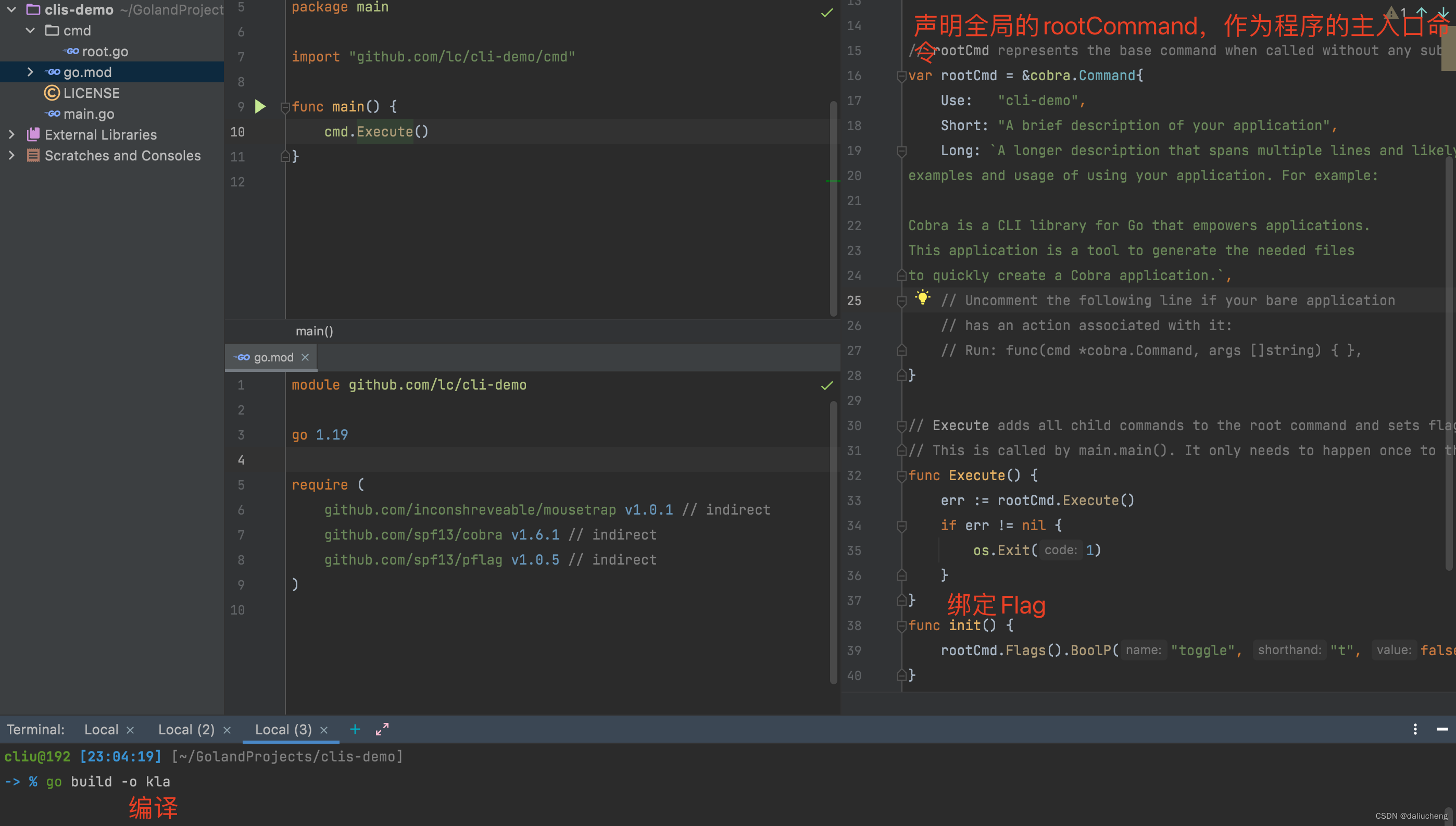
Task: Hide the terminal panel with the minimize icon
Action: (x=1444, y=729)
